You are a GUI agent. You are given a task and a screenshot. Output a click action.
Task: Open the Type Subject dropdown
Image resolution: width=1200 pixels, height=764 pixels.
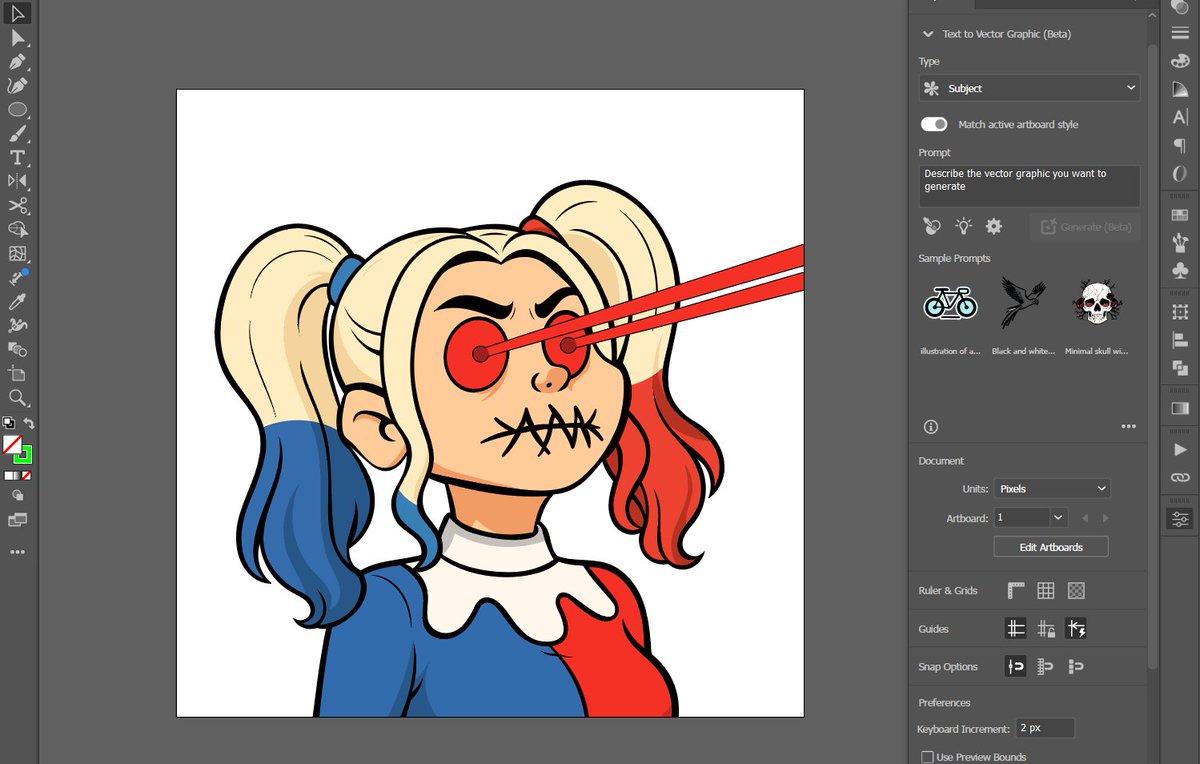click(1029, 88)
